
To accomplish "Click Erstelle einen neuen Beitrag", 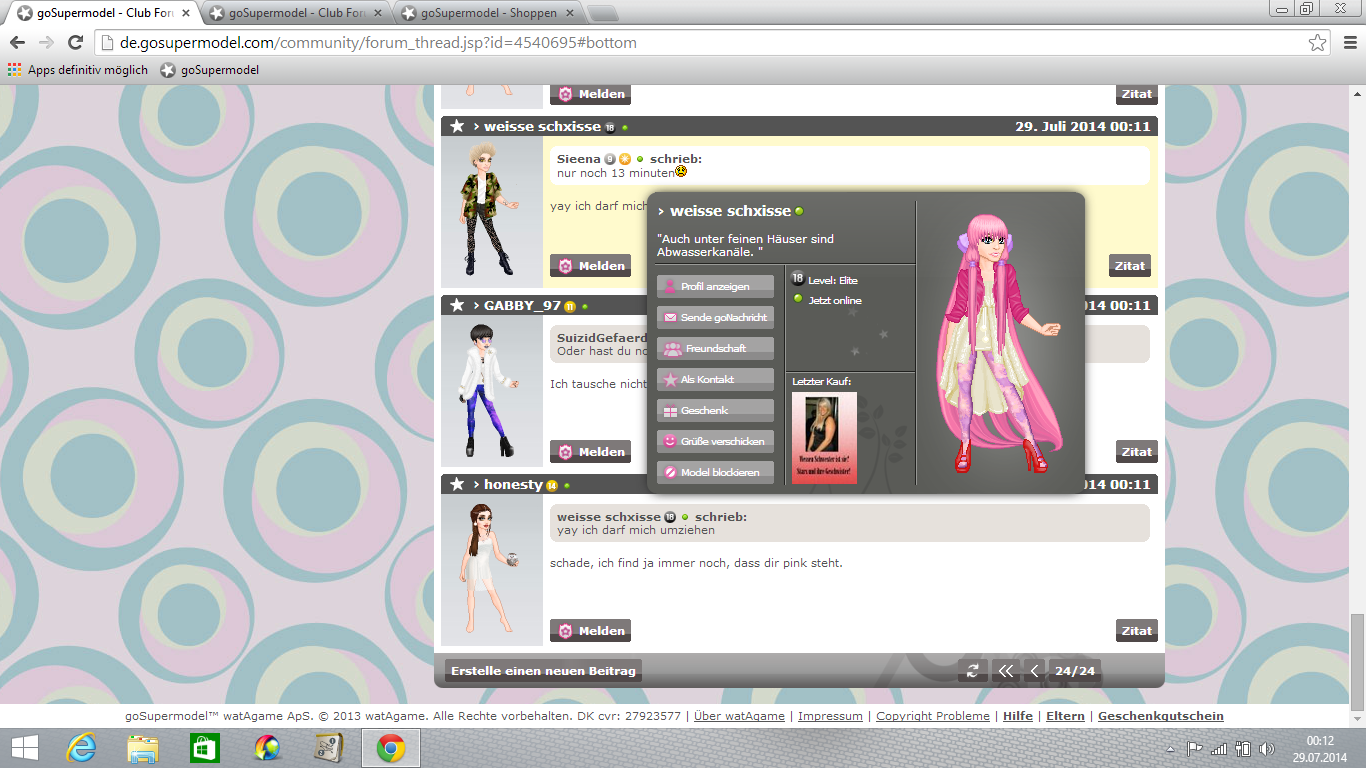I will point(543,671).
